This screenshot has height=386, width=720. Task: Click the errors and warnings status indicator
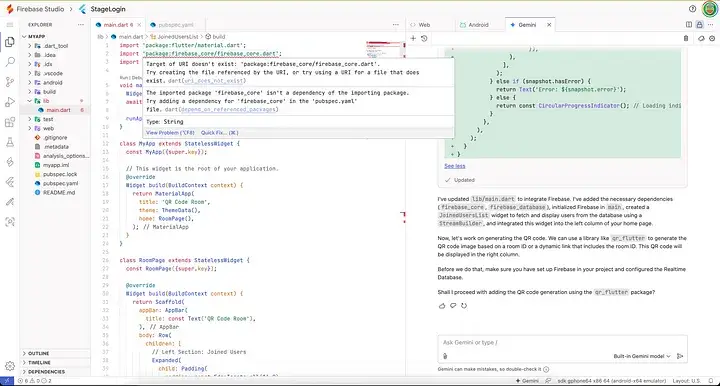click(35, 381)
